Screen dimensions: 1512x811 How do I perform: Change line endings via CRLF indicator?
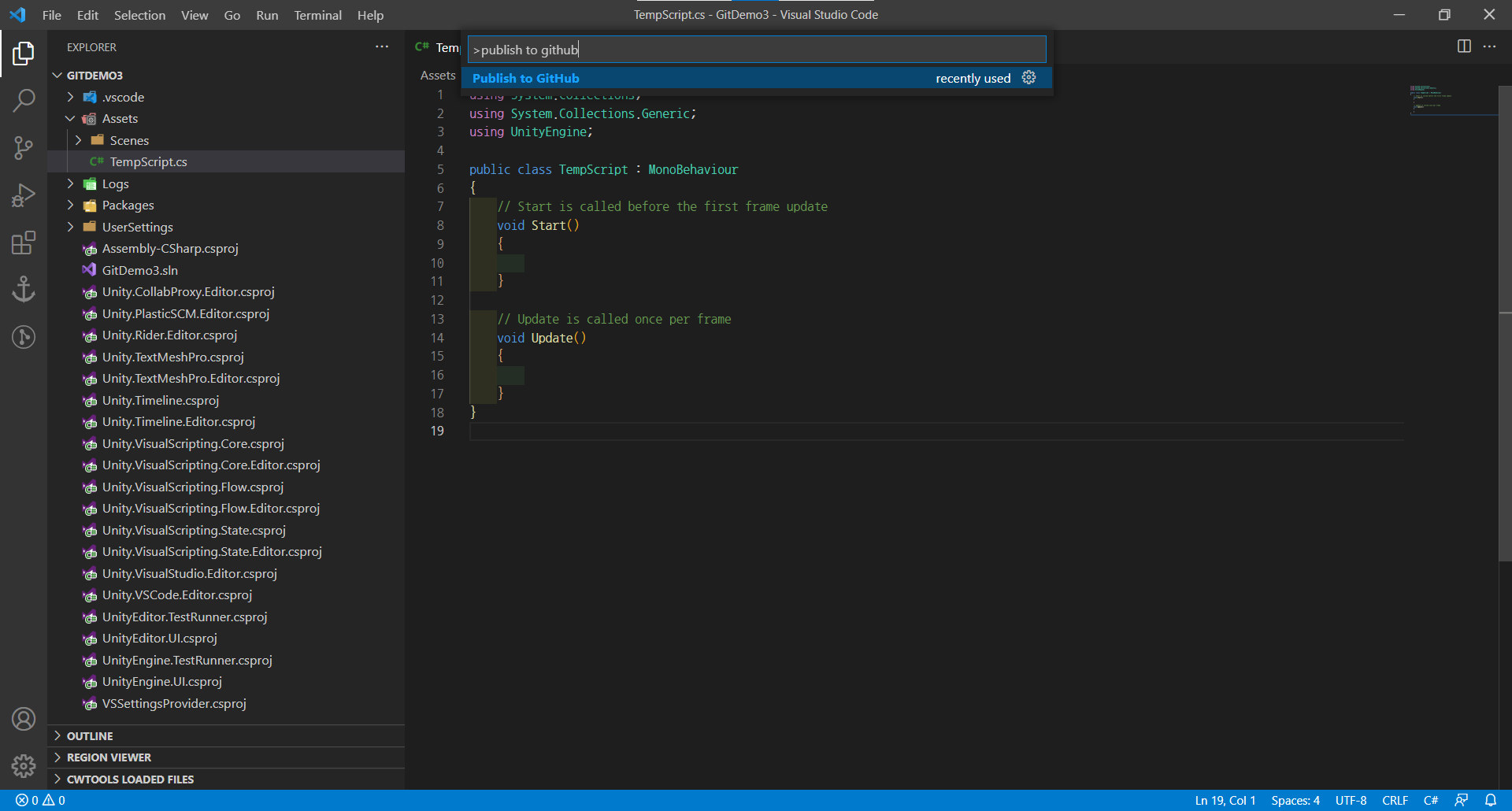pyautogui.click(x=1395, y=800)
